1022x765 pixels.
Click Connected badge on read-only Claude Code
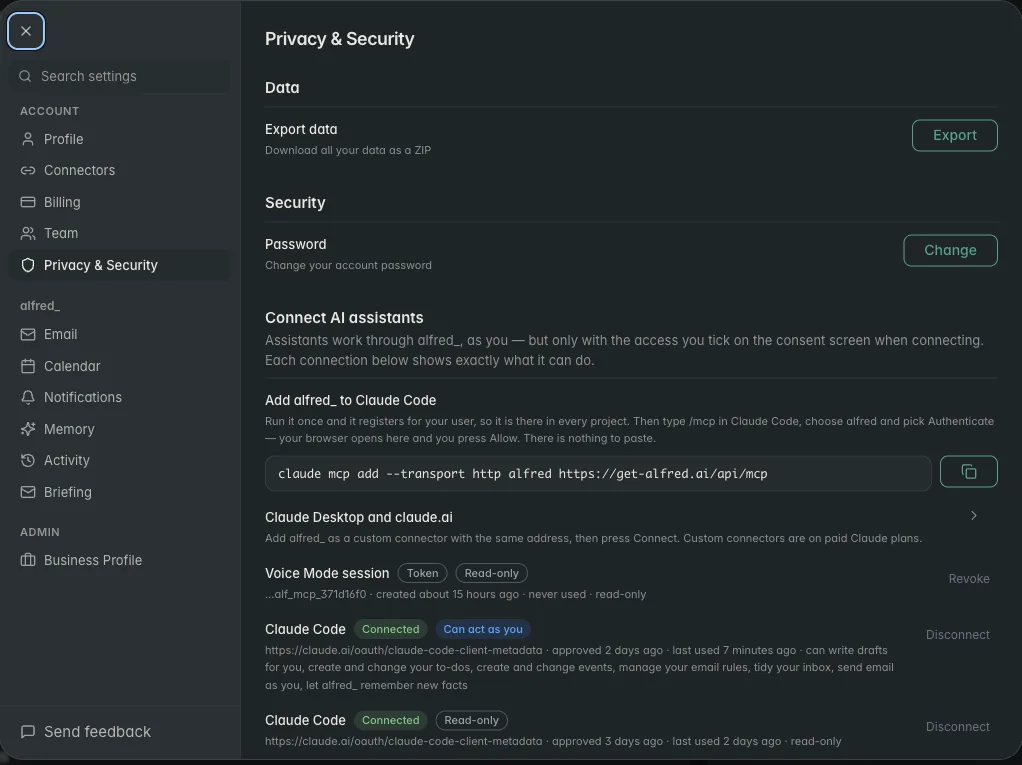pos(390,720)
